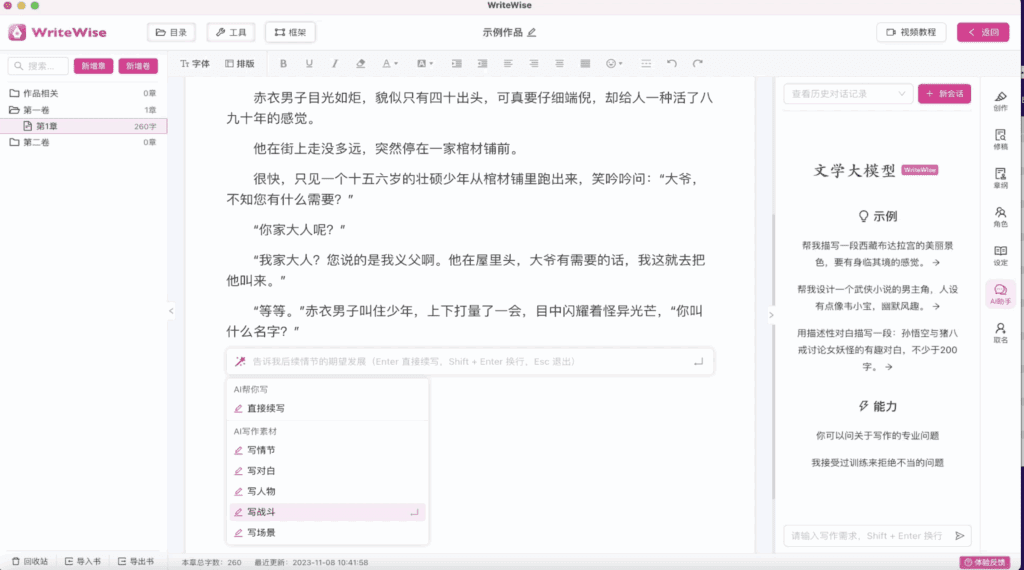
Task: Toggle bold formatting in the toolbar
Action: 283,64
